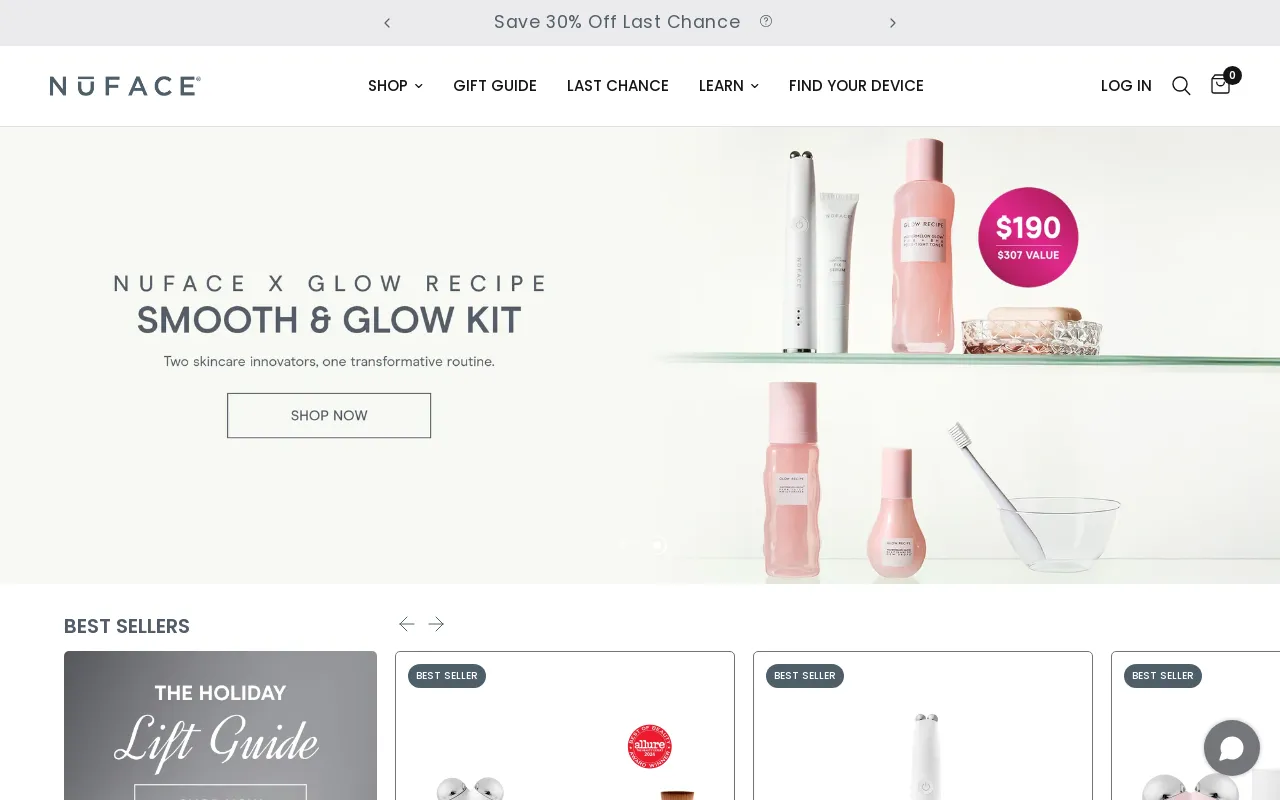Click Best Sellers carousel left arrow
The height and width of the screenshot is (800, 1280).
[x=406, y=624]
